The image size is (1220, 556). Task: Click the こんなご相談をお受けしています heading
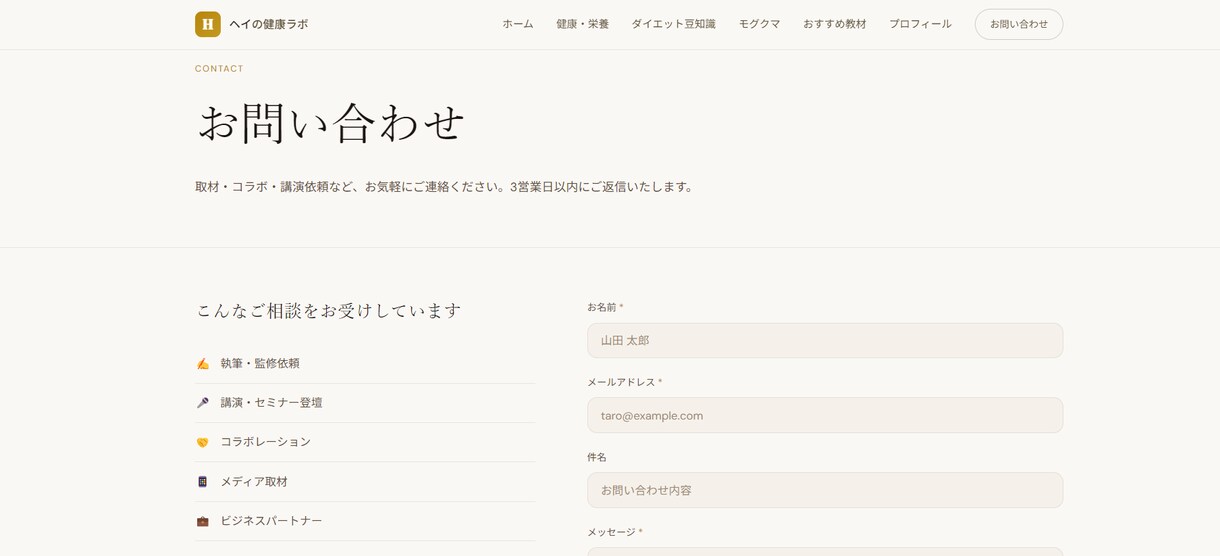[x=329, y=311]
